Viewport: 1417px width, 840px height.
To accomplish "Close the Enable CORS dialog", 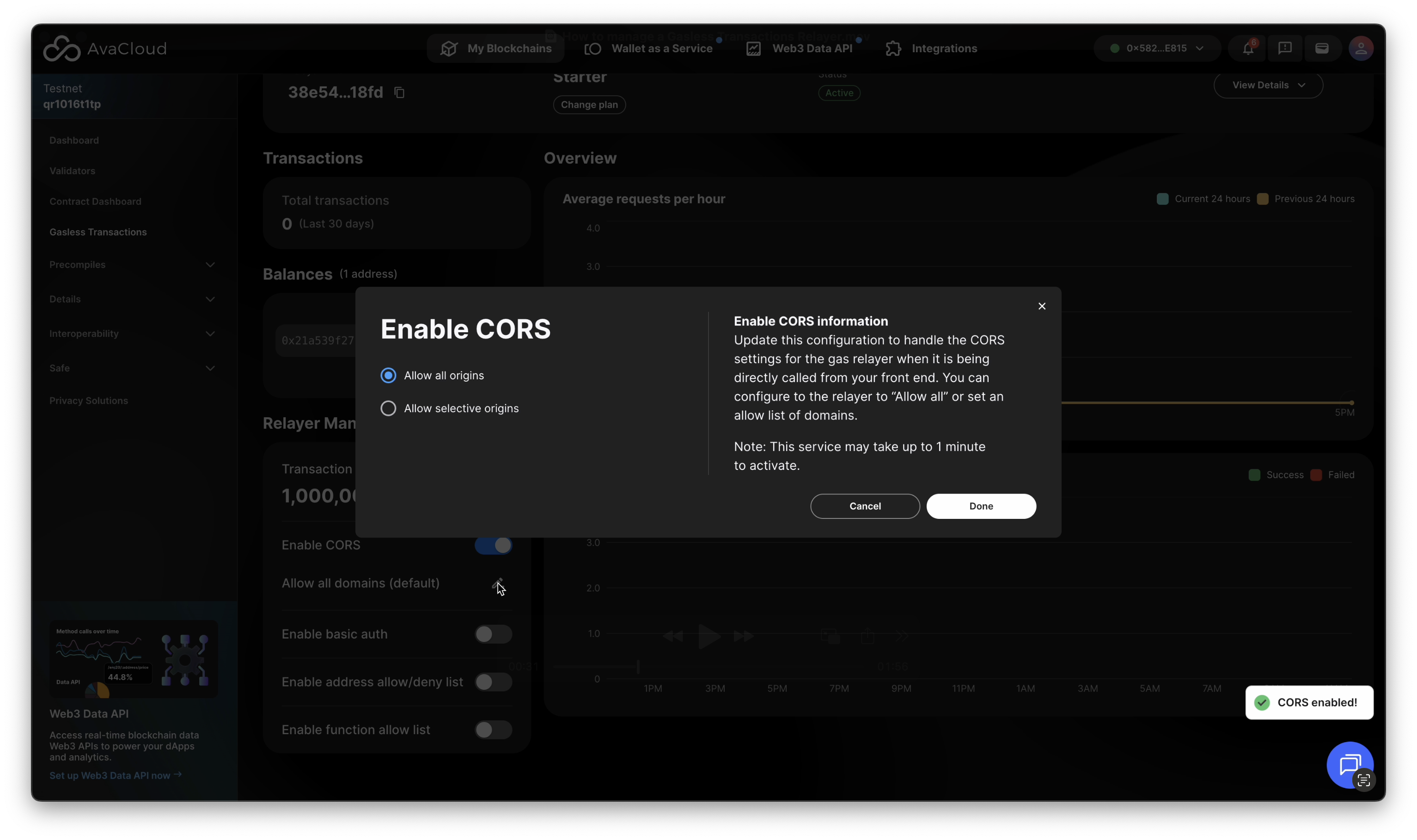I will [x=1042, y=306].
